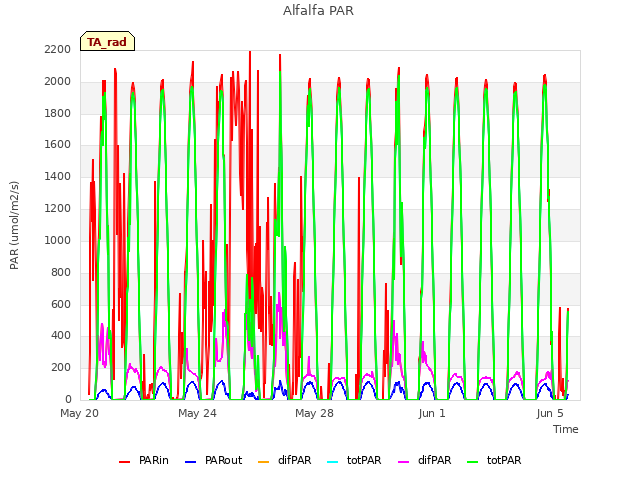Click the Jun 5 x-axis tick label
Viewport: 640px width, 480px height.
tap(550, 413)
